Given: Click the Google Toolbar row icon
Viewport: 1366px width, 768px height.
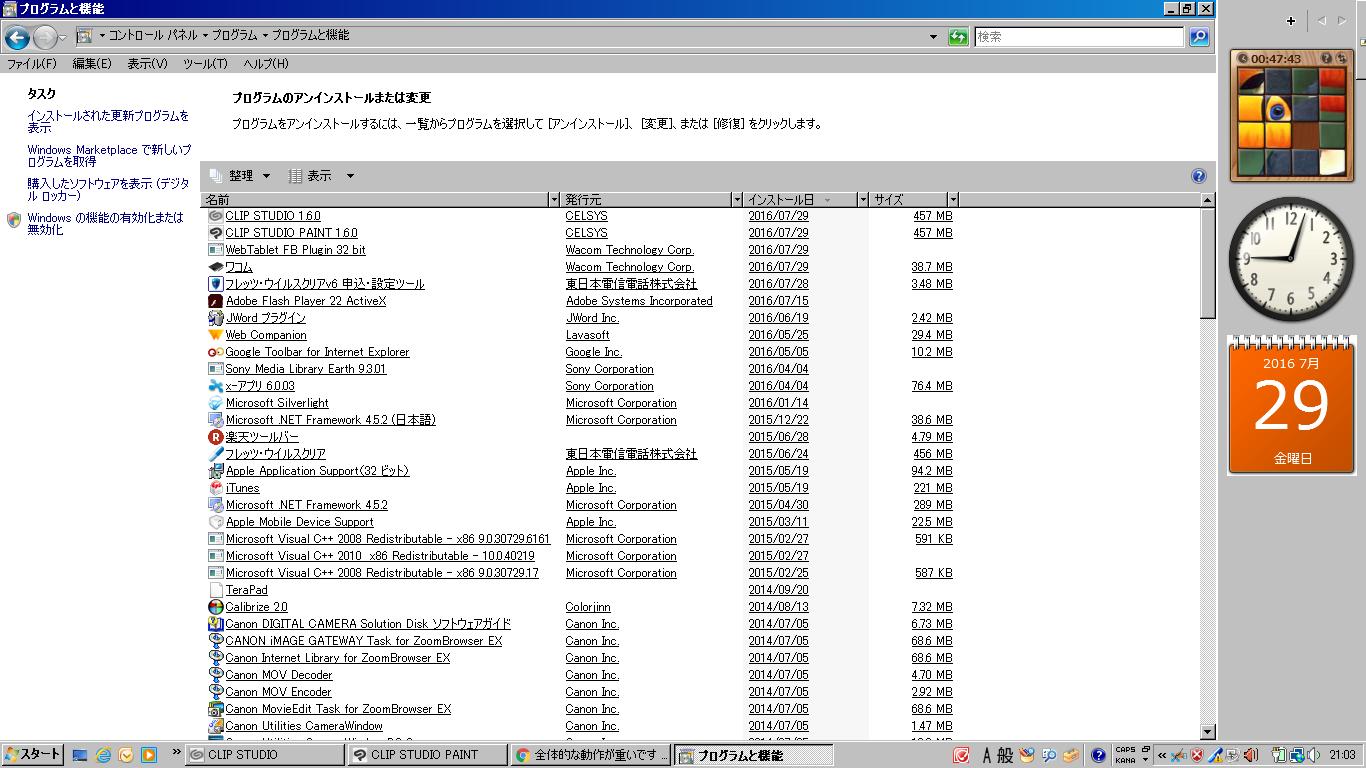Looking at the screenshot, I should tap(215, 352).
